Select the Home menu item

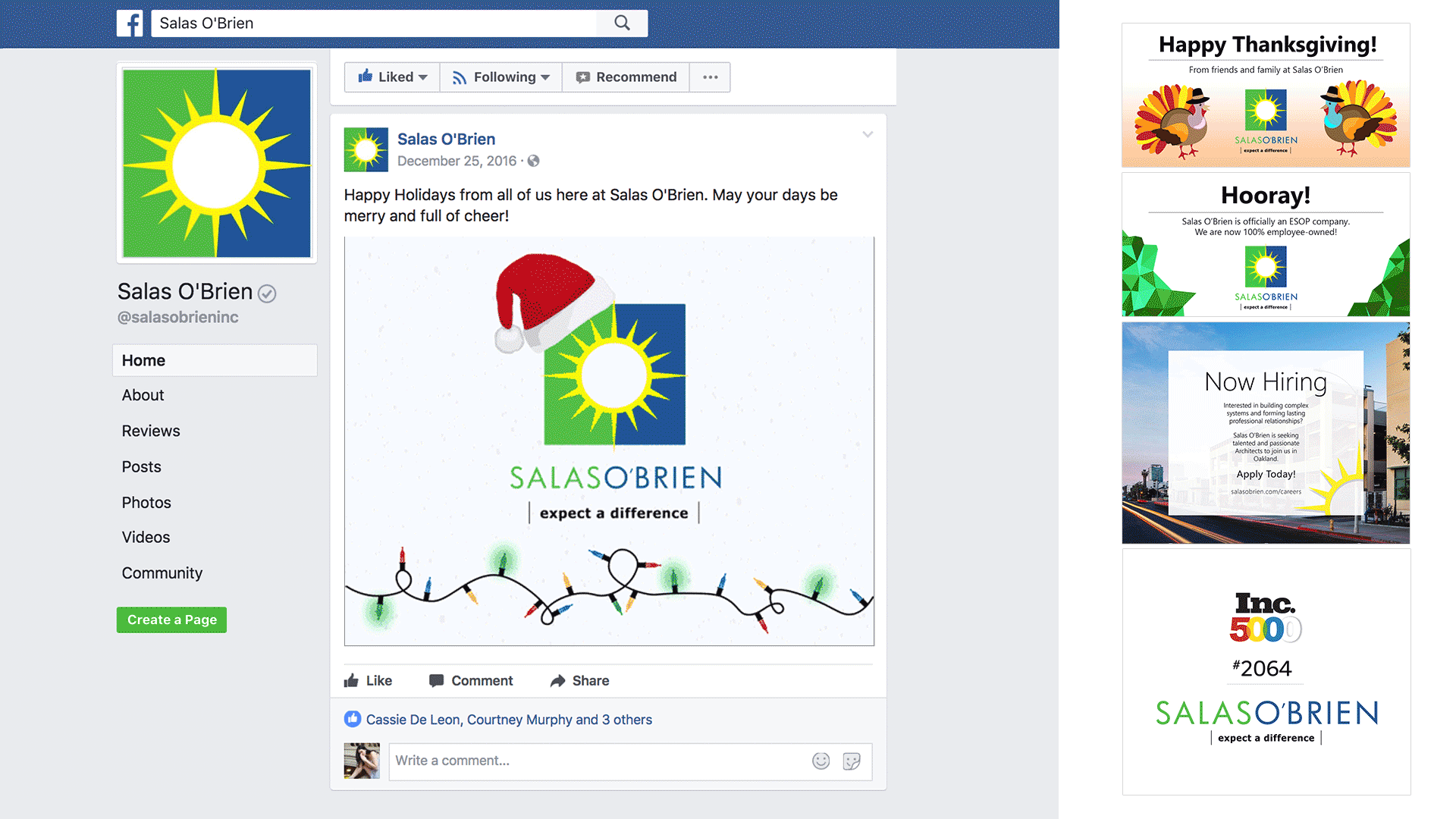(215, 360)
